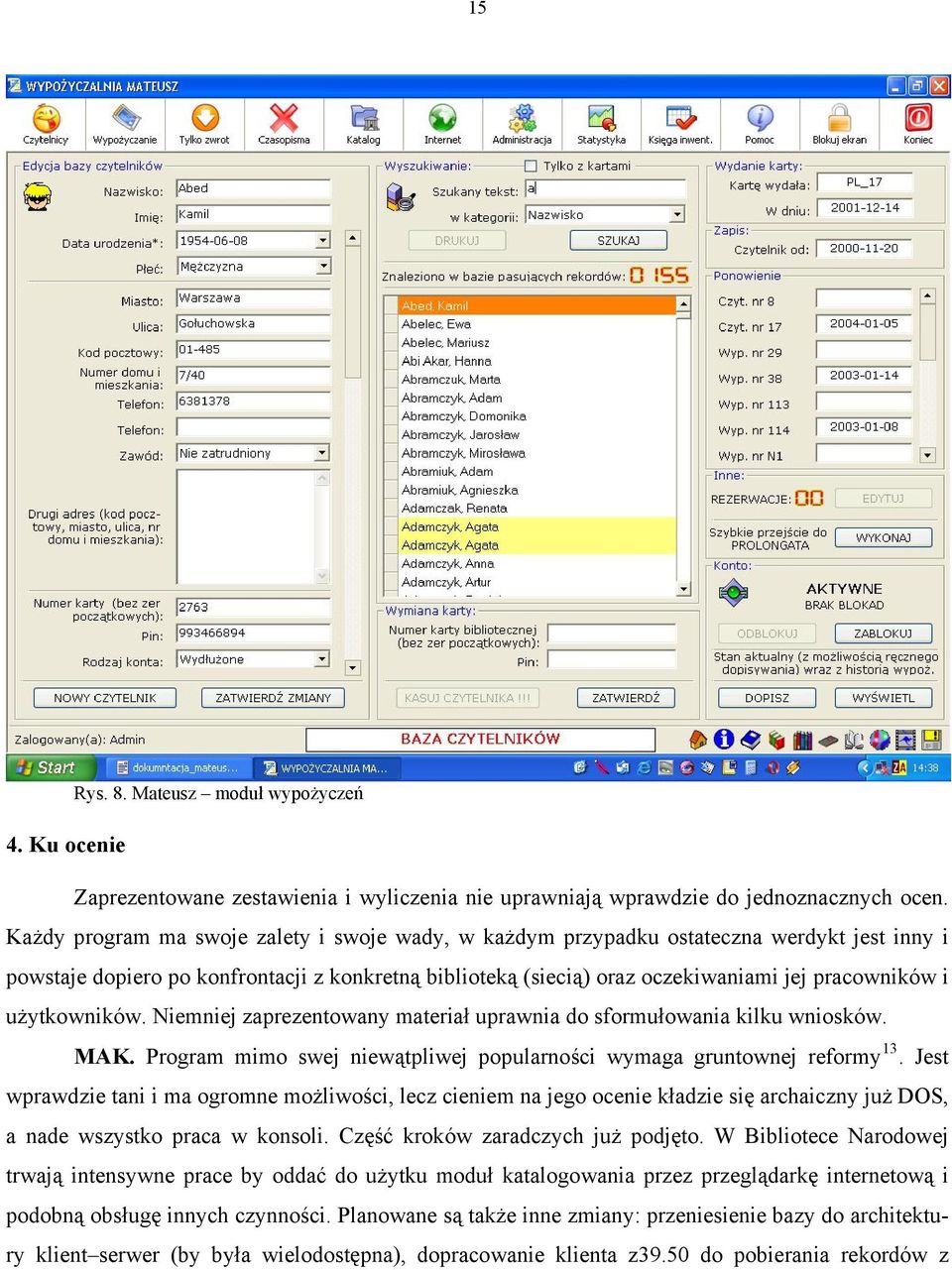Click scroll-down arrow of reader edit panel

click(x=353, y=667)
